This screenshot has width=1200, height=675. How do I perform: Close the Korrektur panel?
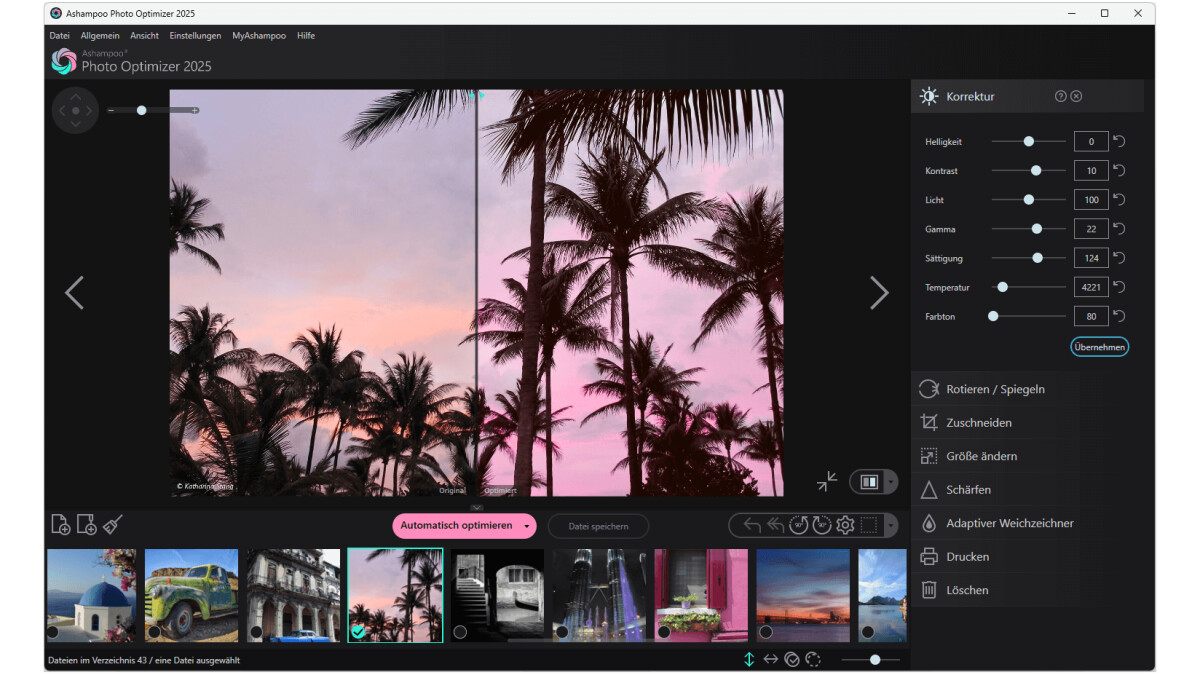click(x=1076, y=96)
